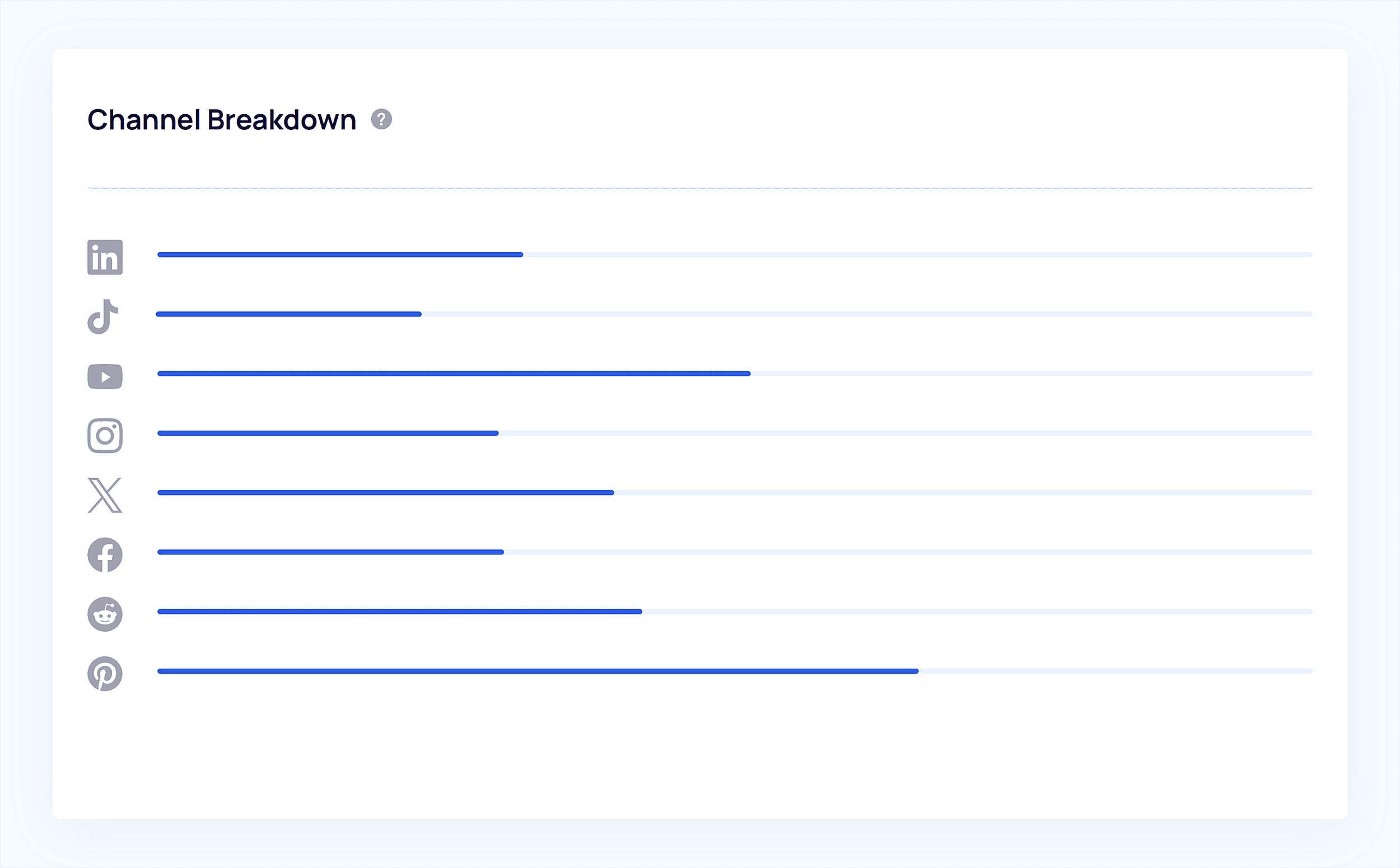
Task: Click the LinkedIn progress bar
Action: [x=735, y=254]
